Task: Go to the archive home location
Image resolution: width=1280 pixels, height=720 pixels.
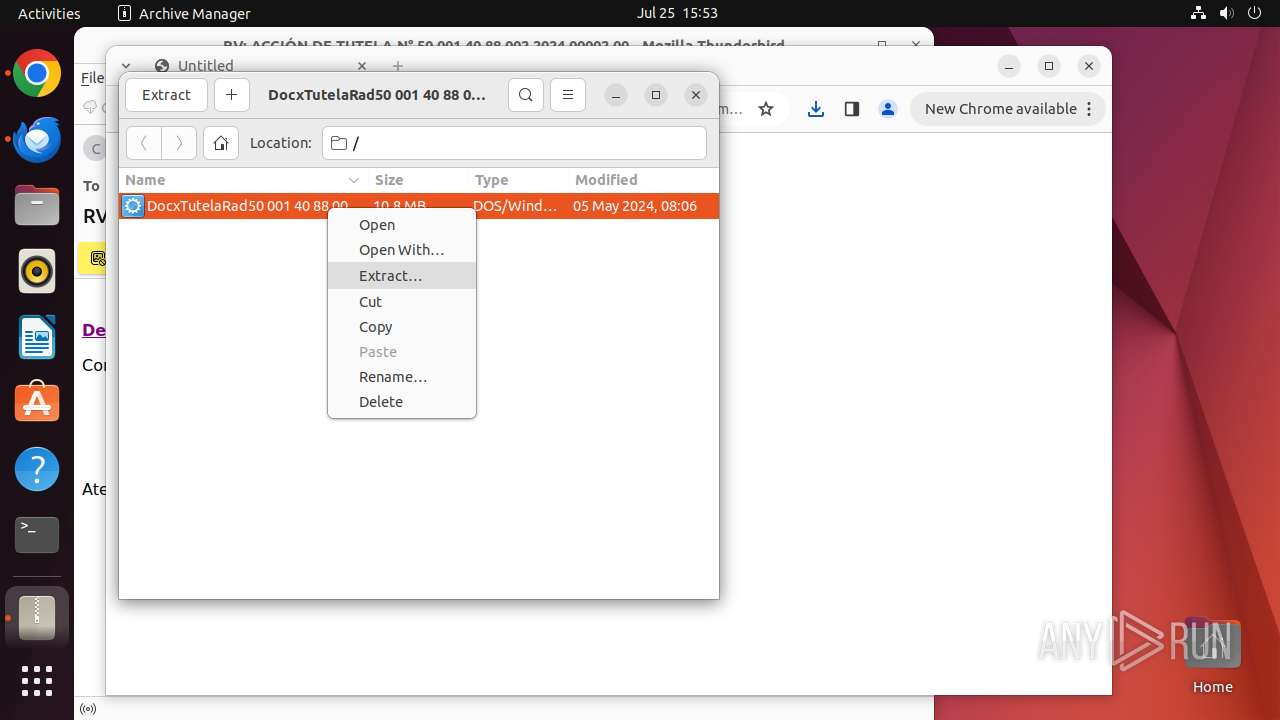Action: 221,143
